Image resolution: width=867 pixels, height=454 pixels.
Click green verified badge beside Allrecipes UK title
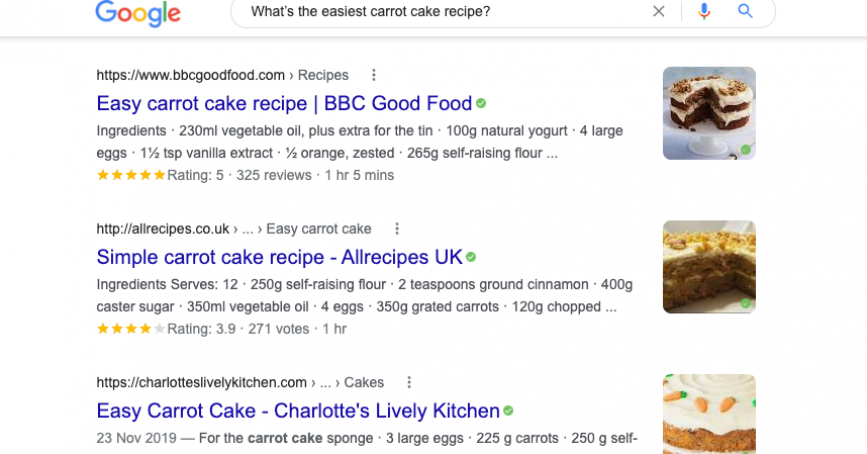point(471,257)
